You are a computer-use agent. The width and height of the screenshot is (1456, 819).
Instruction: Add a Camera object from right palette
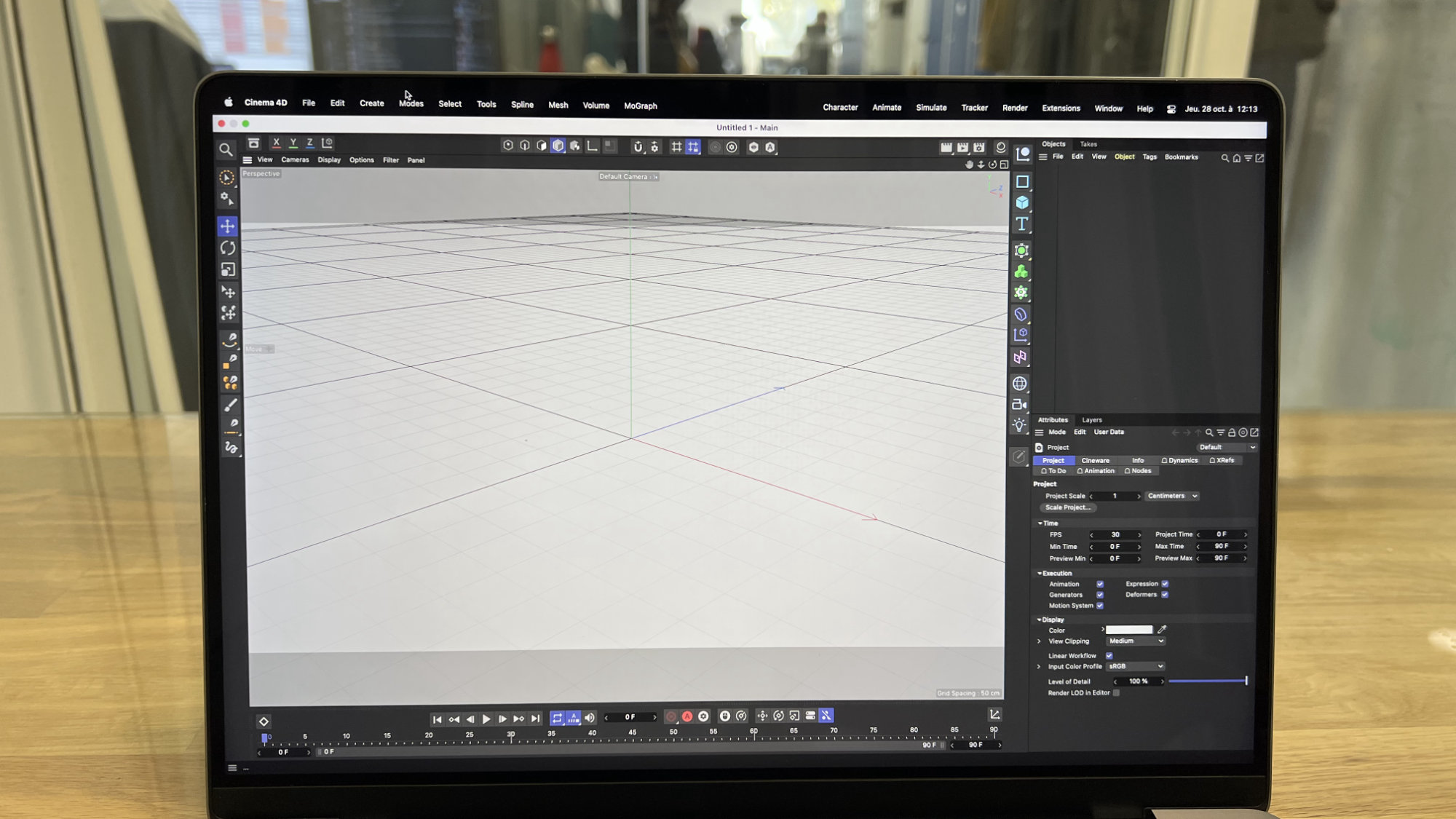[1020, 405]
